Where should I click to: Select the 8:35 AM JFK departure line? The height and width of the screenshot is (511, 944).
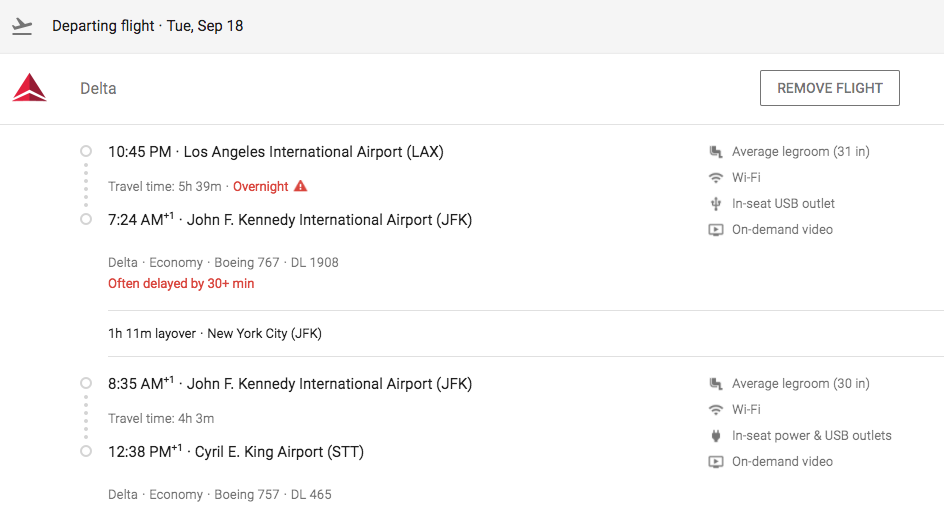pyautogui.click(x=289, y=384)
